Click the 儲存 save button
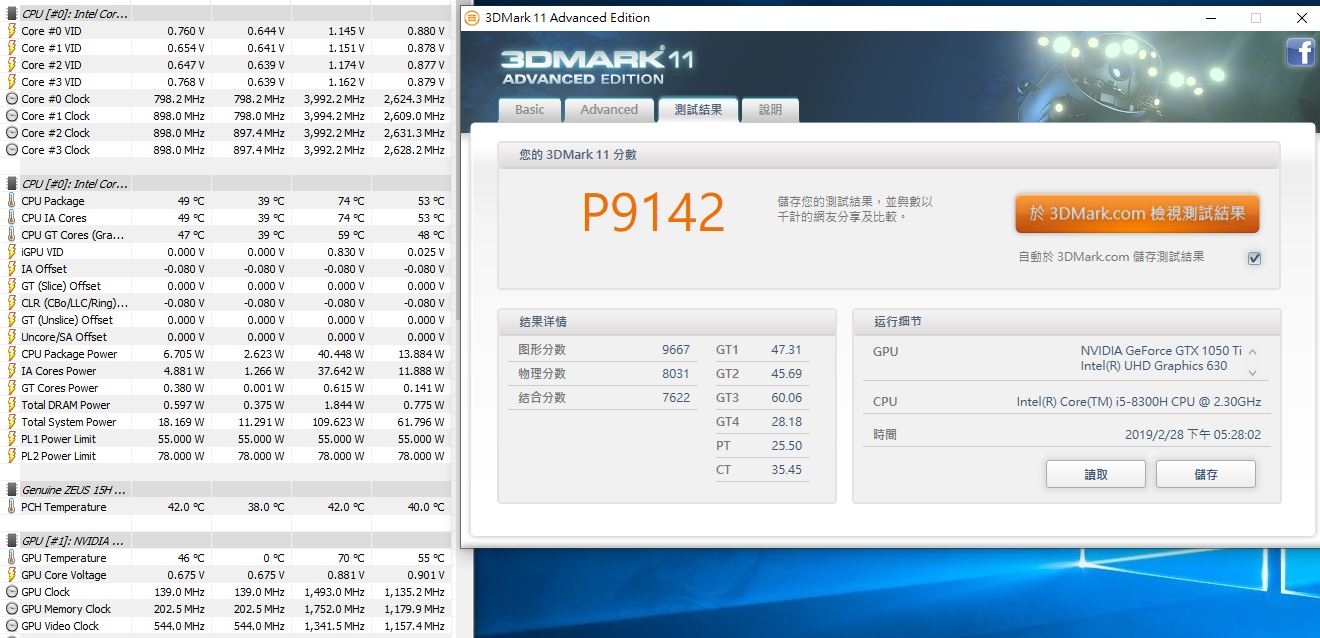Screen dimensions: 1320x638 click(x=1205, y=474)
